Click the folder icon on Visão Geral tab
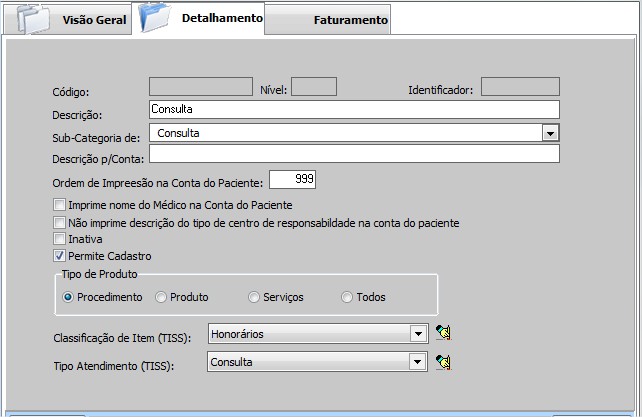 (33, 19)
